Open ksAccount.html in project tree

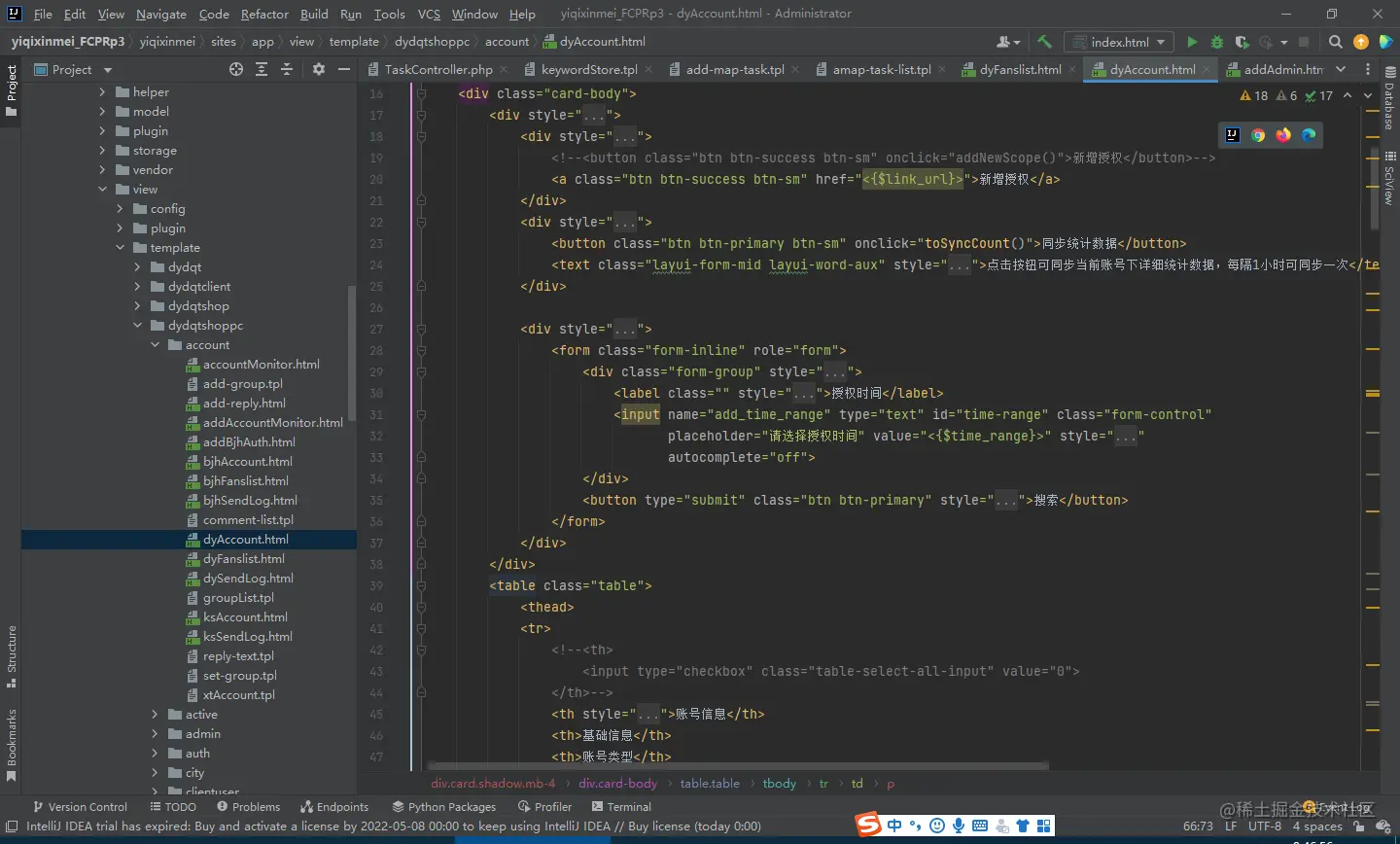coord(245,617)
